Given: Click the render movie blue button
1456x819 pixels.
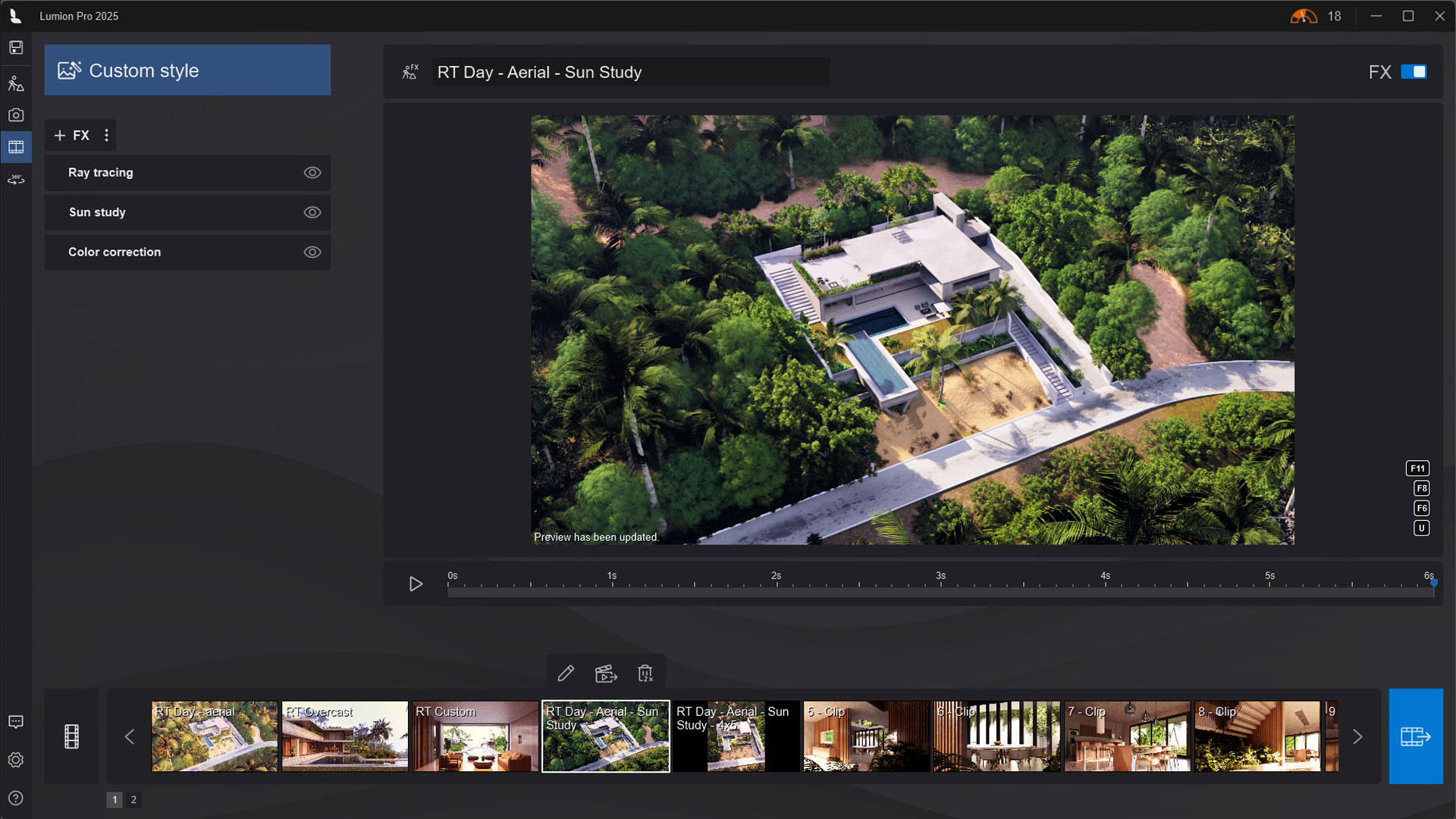Looking at the screenshot, I should point(1415,736).
